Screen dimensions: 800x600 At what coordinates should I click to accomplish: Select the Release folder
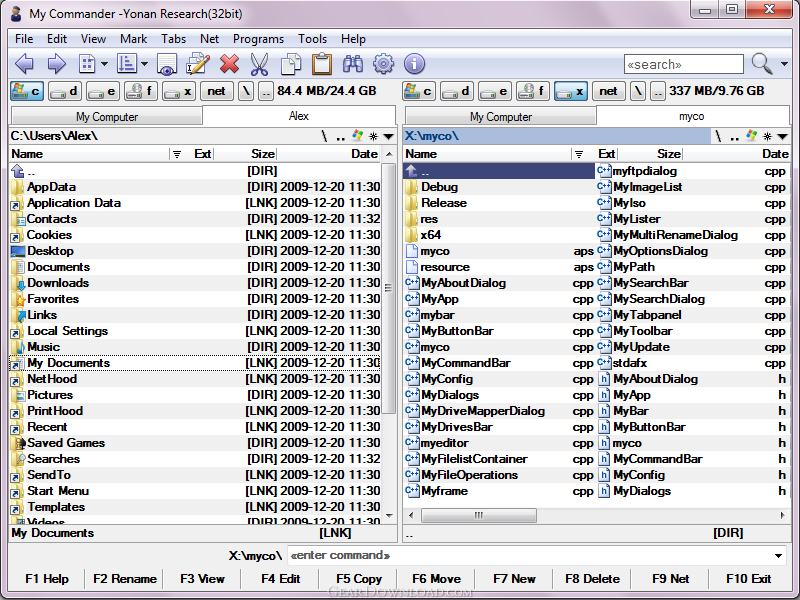point(499,203)
